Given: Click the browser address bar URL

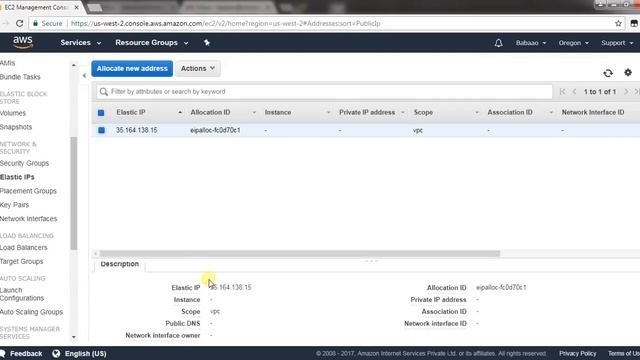Looking at the screenshot, I should click(225, 23).
